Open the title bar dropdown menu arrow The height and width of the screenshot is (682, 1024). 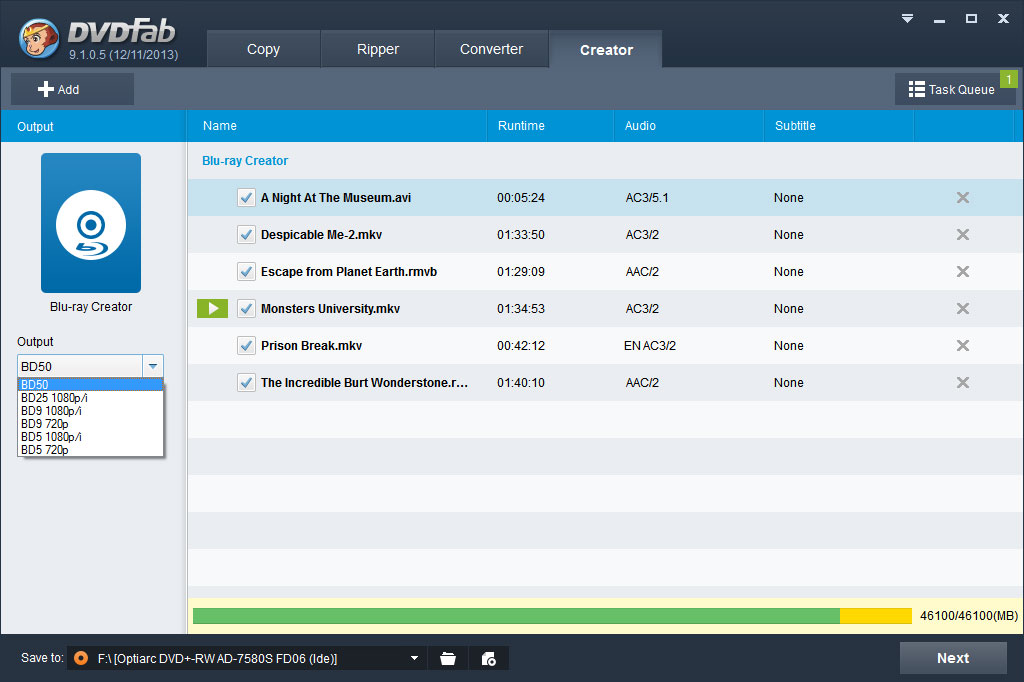907,18
